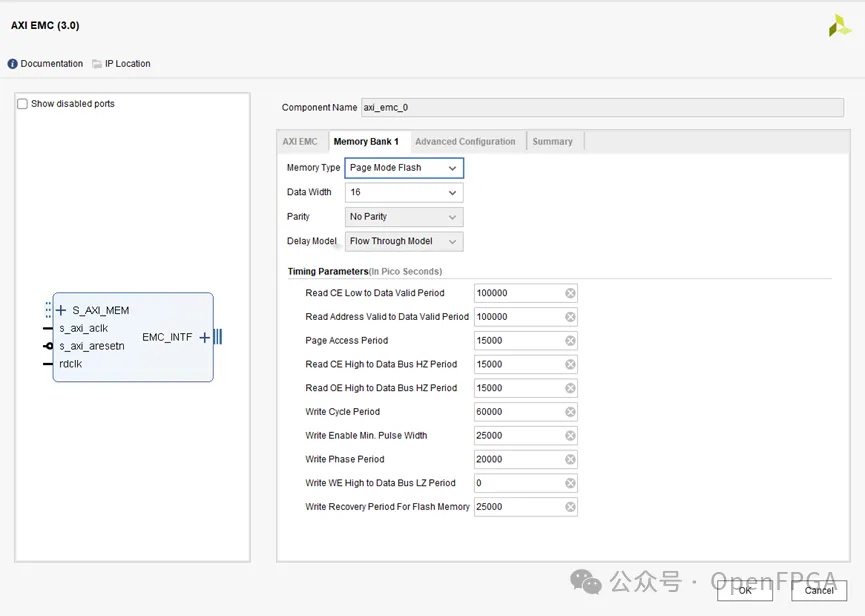The width and height of the screenshot is (865, 616).
Task: Clear the Read CE Low to Data Valid value
Action: coord(570,293)
